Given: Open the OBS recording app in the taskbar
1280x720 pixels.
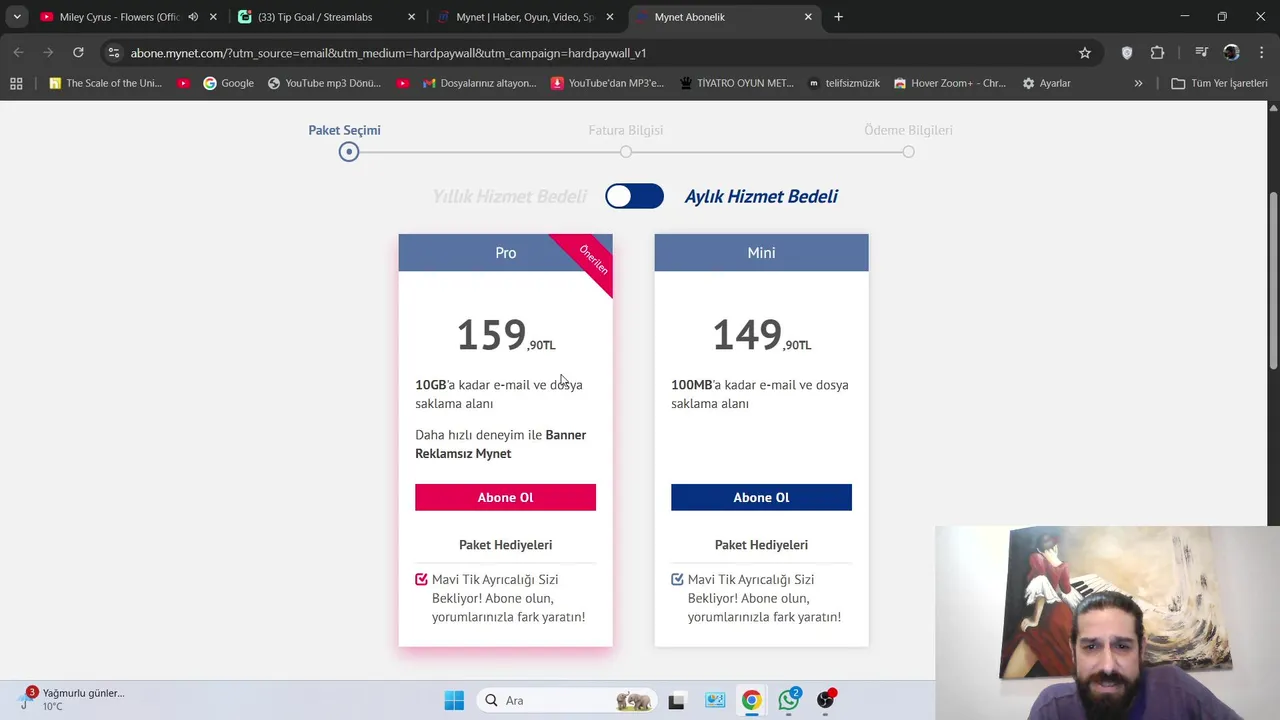Looking at the screenshot, I should click(x=826, y=701).
